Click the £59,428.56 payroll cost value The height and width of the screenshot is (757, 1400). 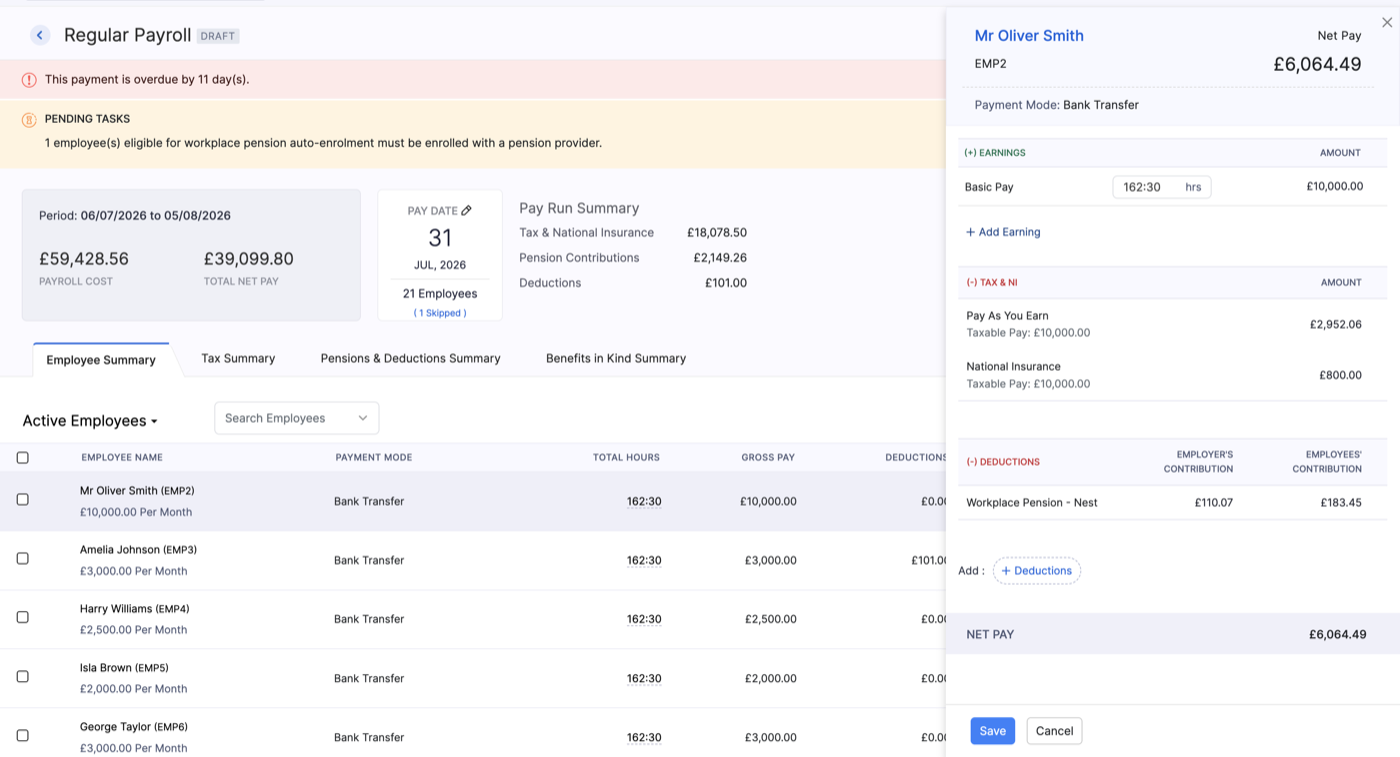(x=84, y=259)
